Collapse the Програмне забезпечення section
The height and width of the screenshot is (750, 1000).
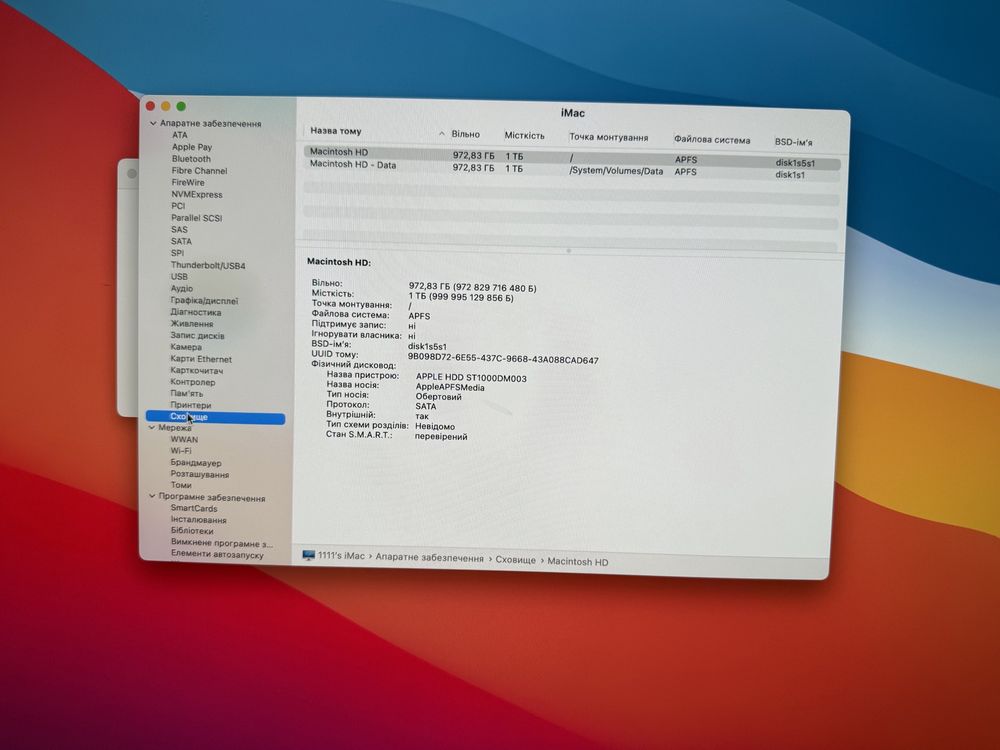coord(152,496)
